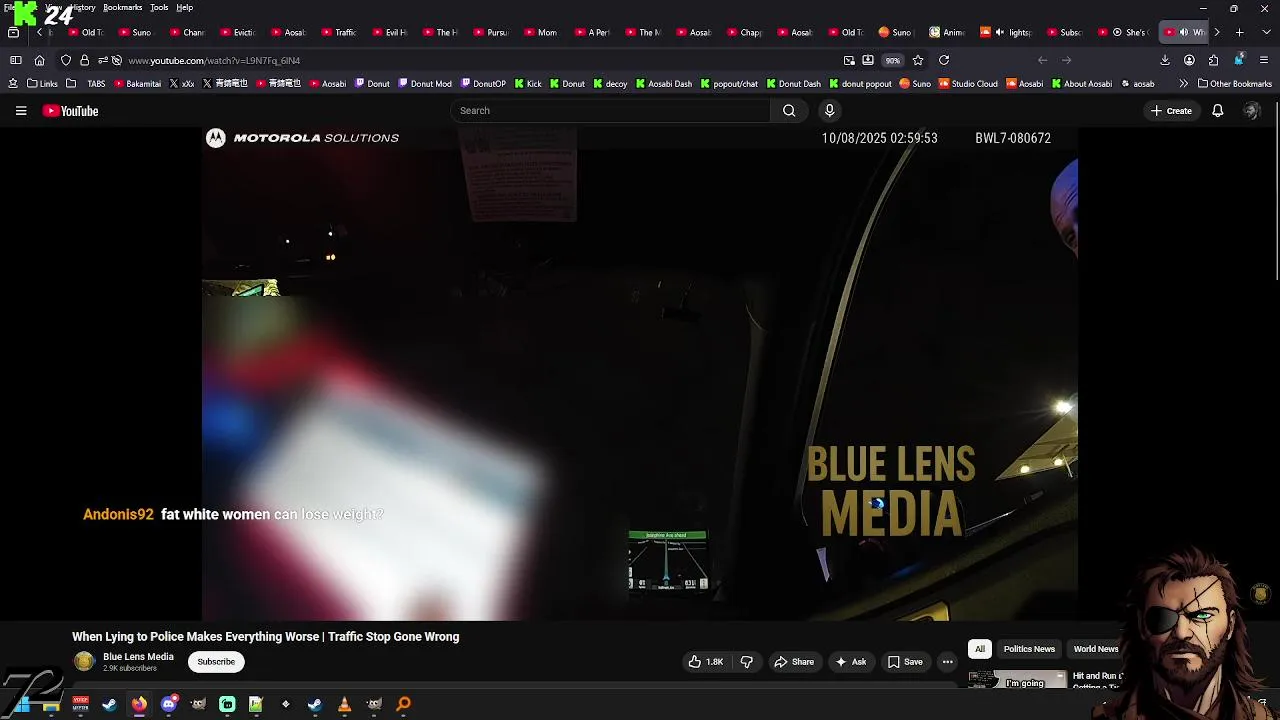Click in the YouTube search field

[x=610, y=111]
